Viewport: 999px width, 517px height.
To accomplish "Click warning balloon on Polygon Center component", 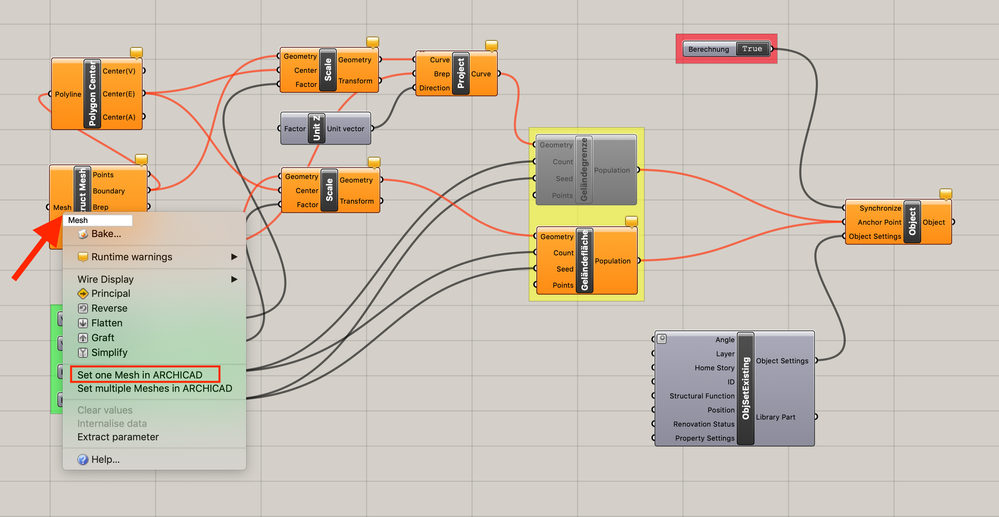I will (136, 52).
